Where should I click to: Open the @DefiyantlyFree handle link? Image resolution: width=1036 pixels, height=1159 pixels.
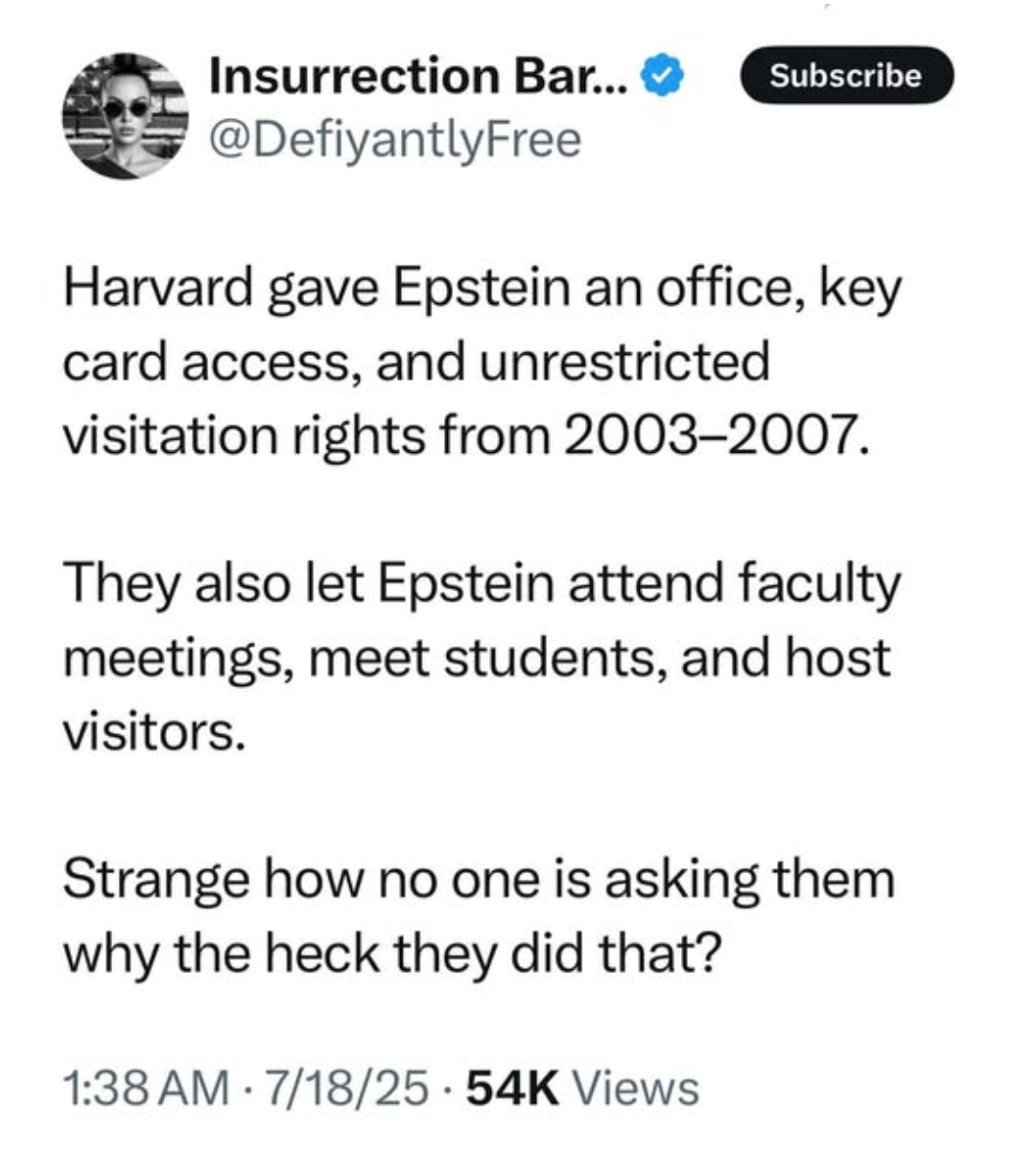click(395, 139)
